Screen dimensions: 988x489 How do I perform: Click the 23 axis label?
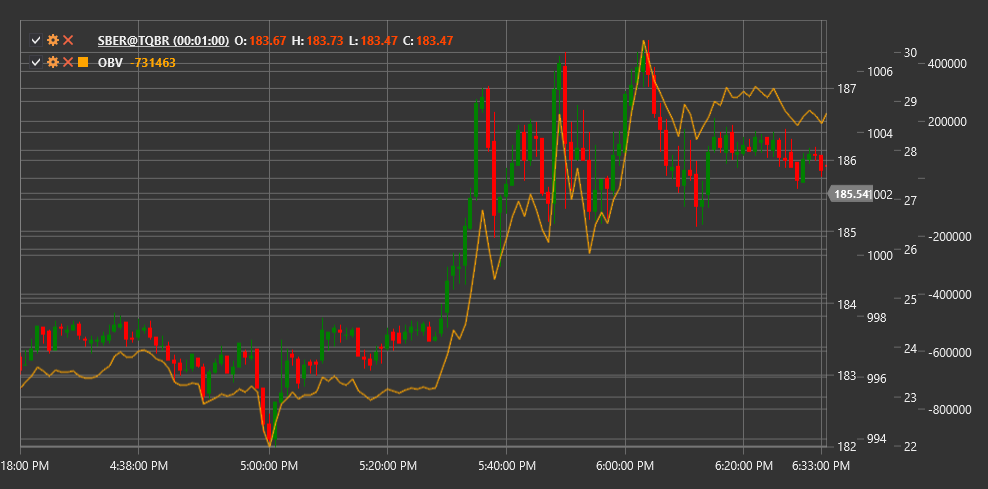click(910, 398)
